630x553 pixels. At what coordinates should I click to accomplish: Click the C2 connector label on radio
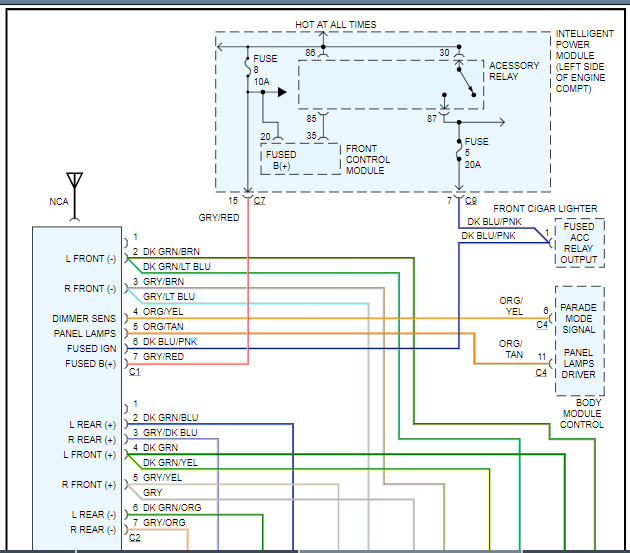tap(135, 537)
